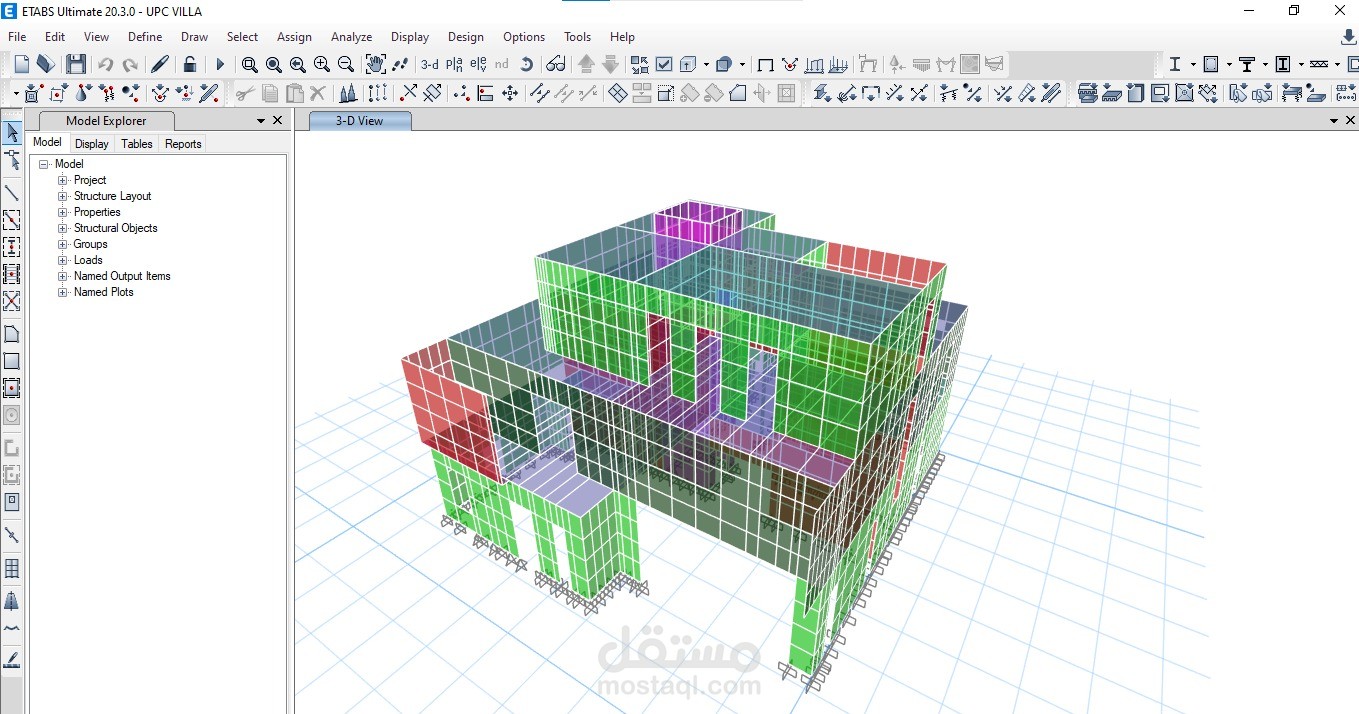Click the Show Undeformed Shape icon
1359x714 pixels.
[766, 64]
